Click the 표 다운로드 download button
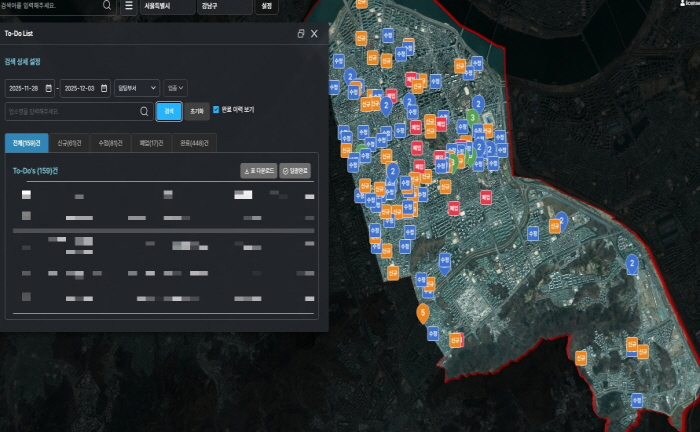700x432 pixels. click(x=258, y=171)
